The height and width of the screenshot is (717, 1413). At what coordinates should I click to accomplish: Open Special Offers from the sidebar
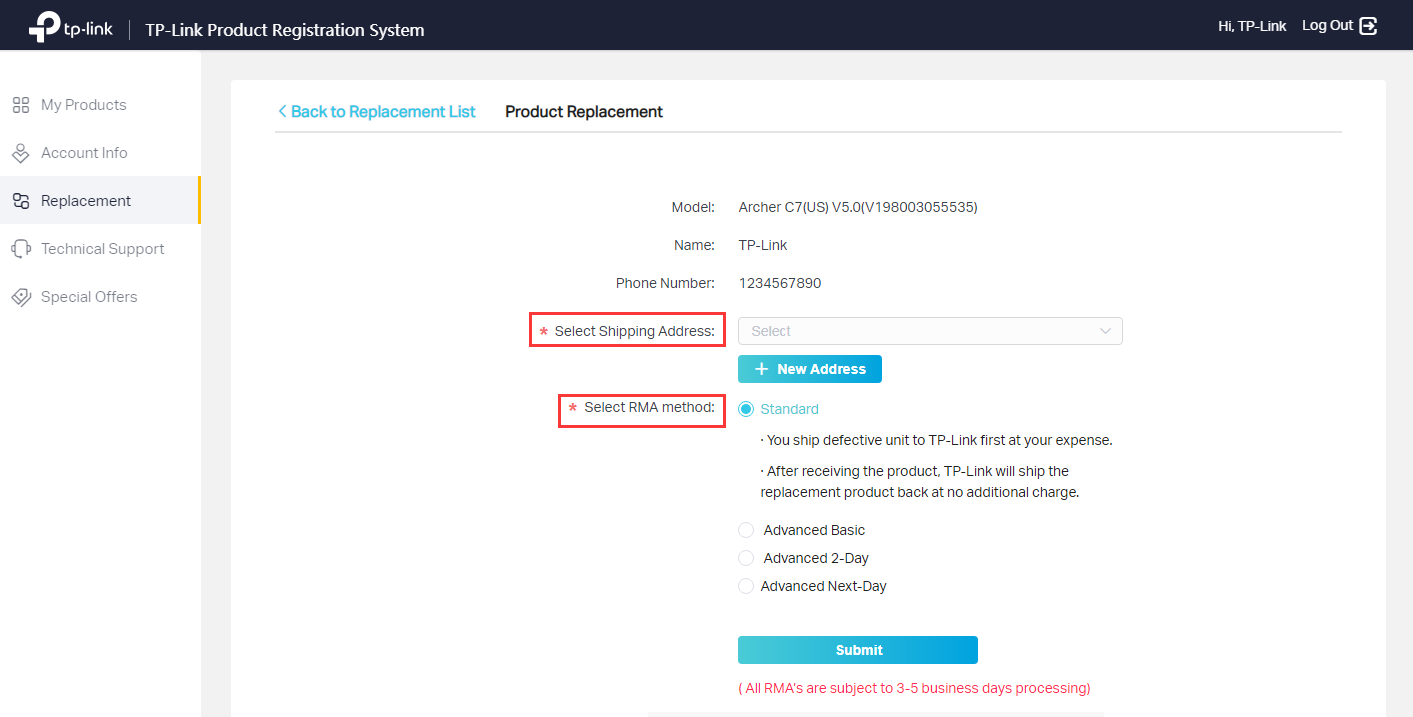click(89, 297)
